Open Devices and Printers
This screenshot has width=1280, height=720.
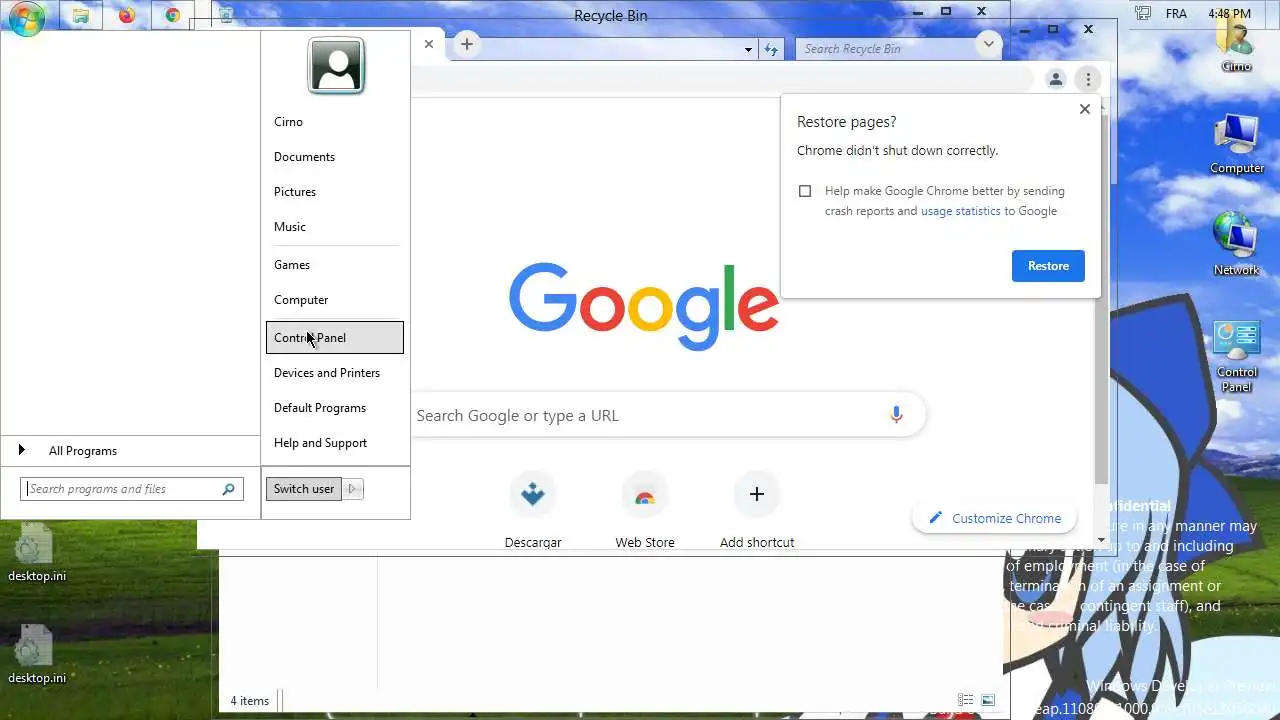[334, 373]
